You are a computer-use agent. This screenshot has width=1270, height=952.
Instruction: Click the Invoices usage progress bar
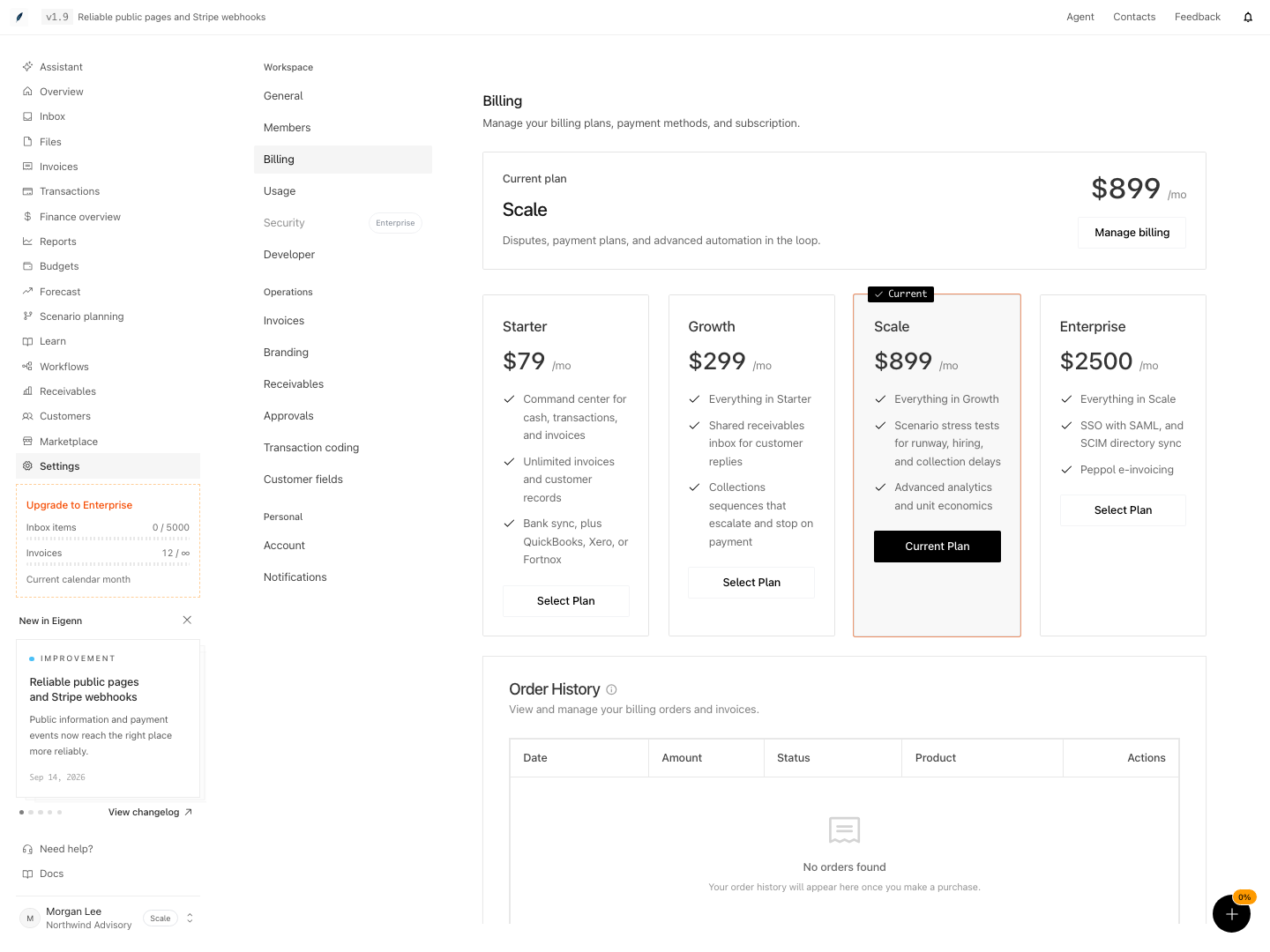[108, 564]
